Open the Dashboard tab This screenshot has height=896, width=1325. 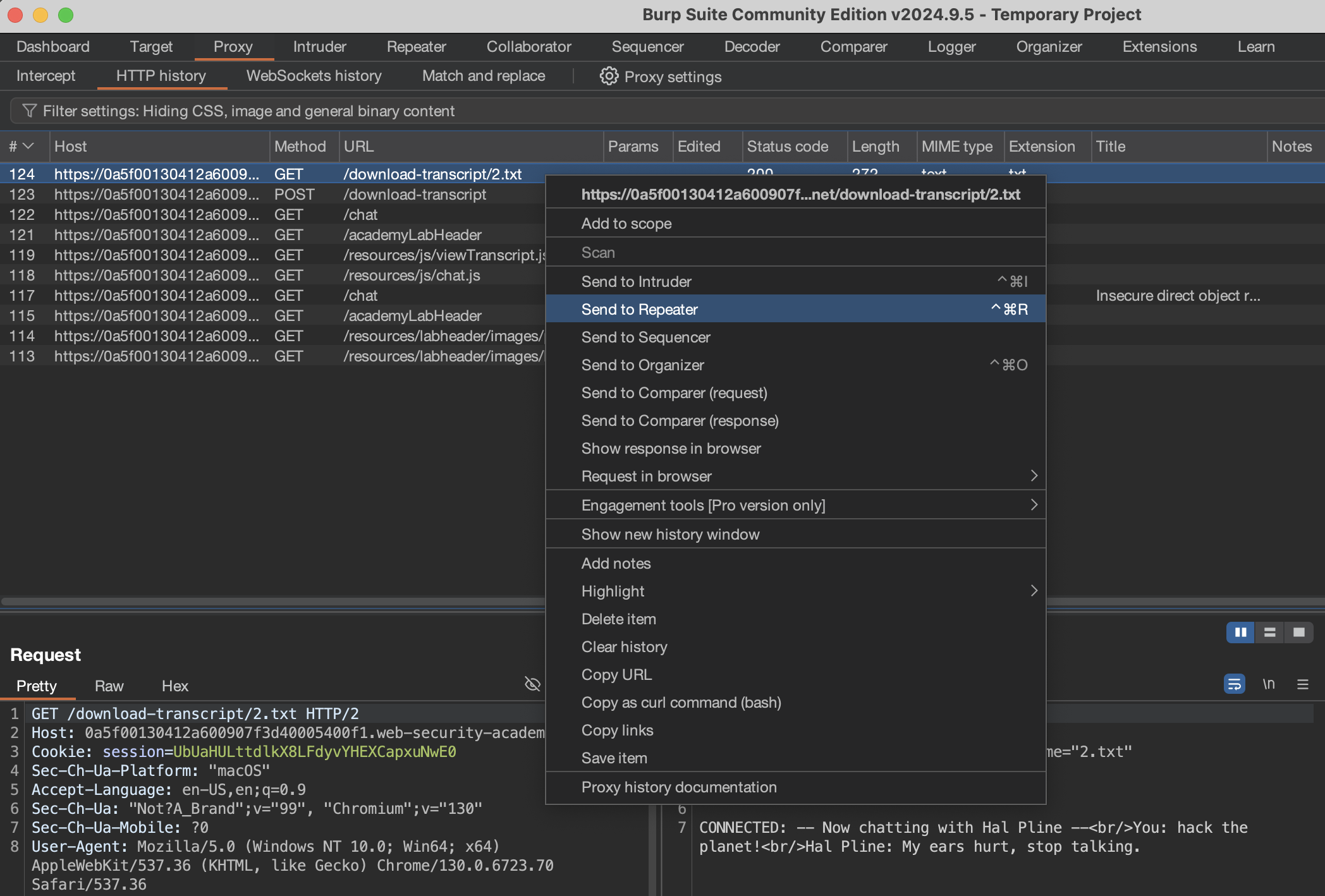point(53,47)
